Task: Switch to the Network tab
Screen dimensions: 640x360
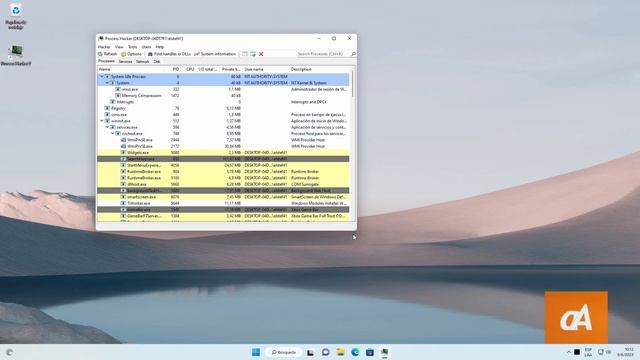Action: point(142,62)
